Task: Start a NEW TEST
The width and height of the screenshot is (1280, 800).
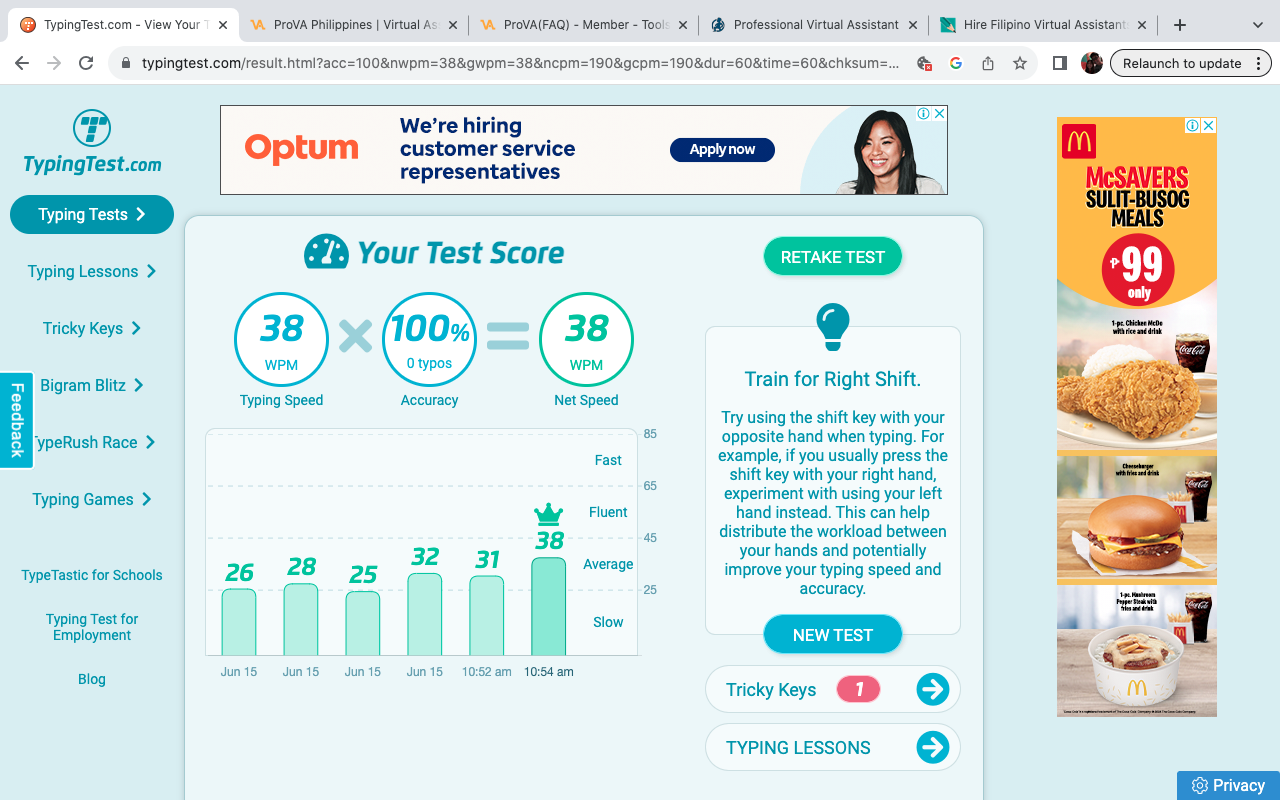Action: click(833, 635)
